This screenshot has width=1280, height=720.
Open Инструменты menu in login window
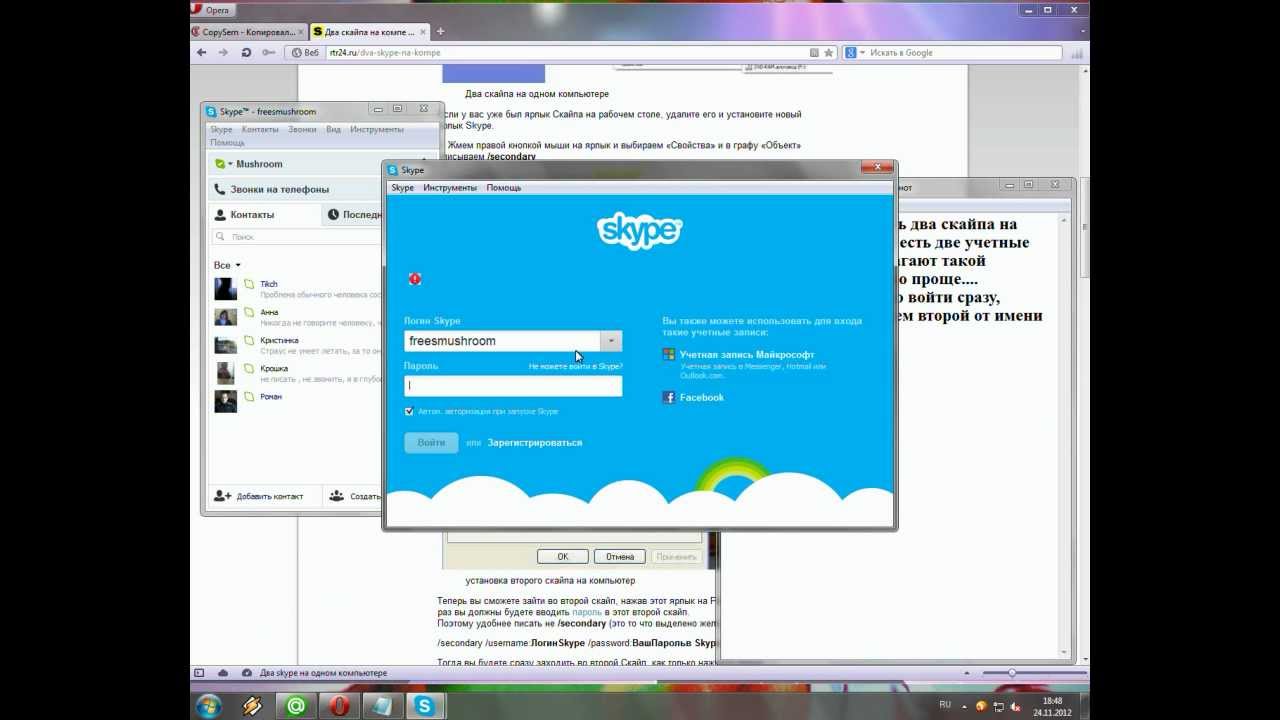click(x=450, y=188)
